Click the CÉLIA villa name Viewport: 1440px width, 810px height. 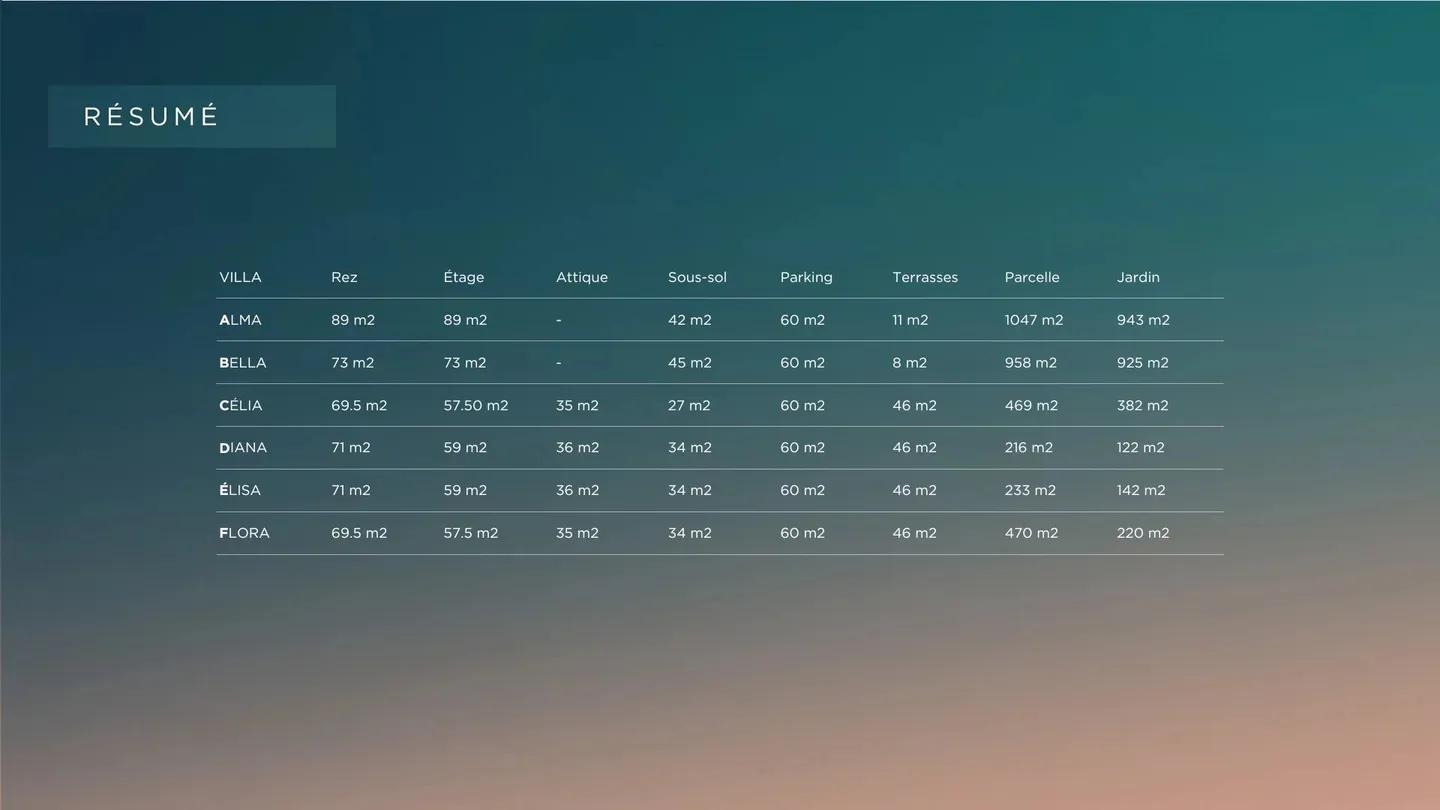(241, 405)
